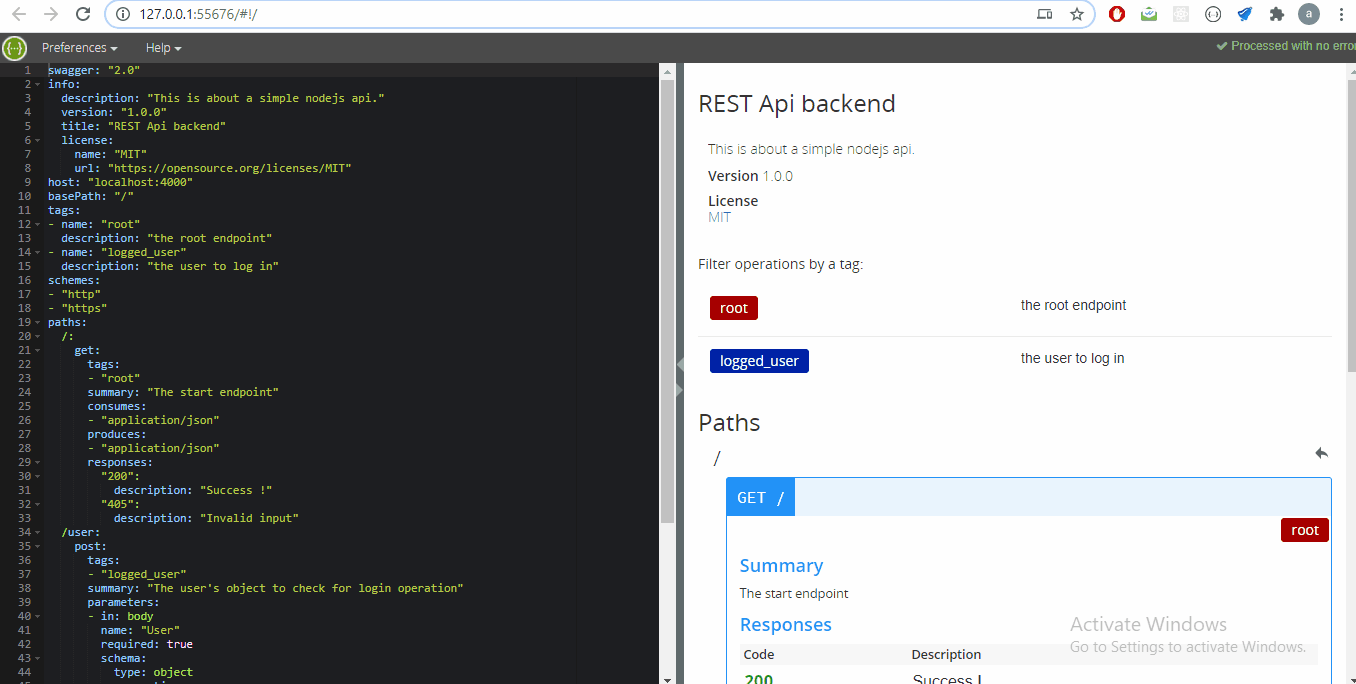The image size is (1356, 684).
Task: Click the green checkmark status icon
Action: (1222, 46)
